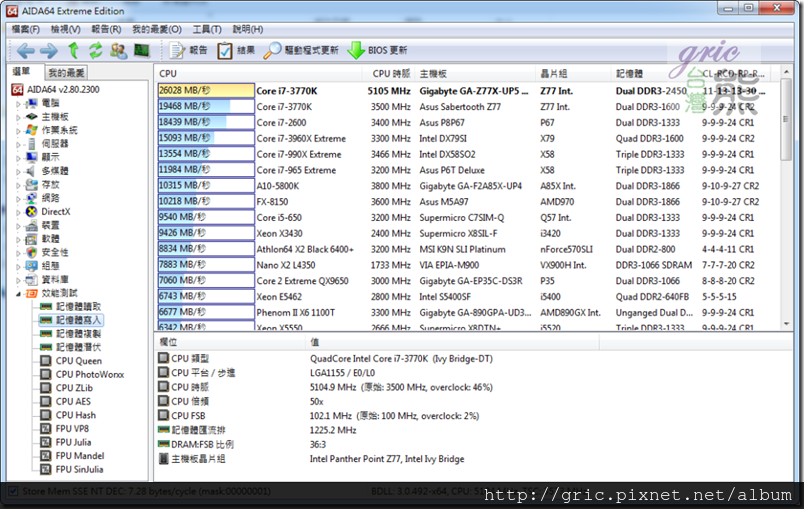Expand the 電腦 tree node
Viewport: 804px width, 509px height.
point(19,103)
